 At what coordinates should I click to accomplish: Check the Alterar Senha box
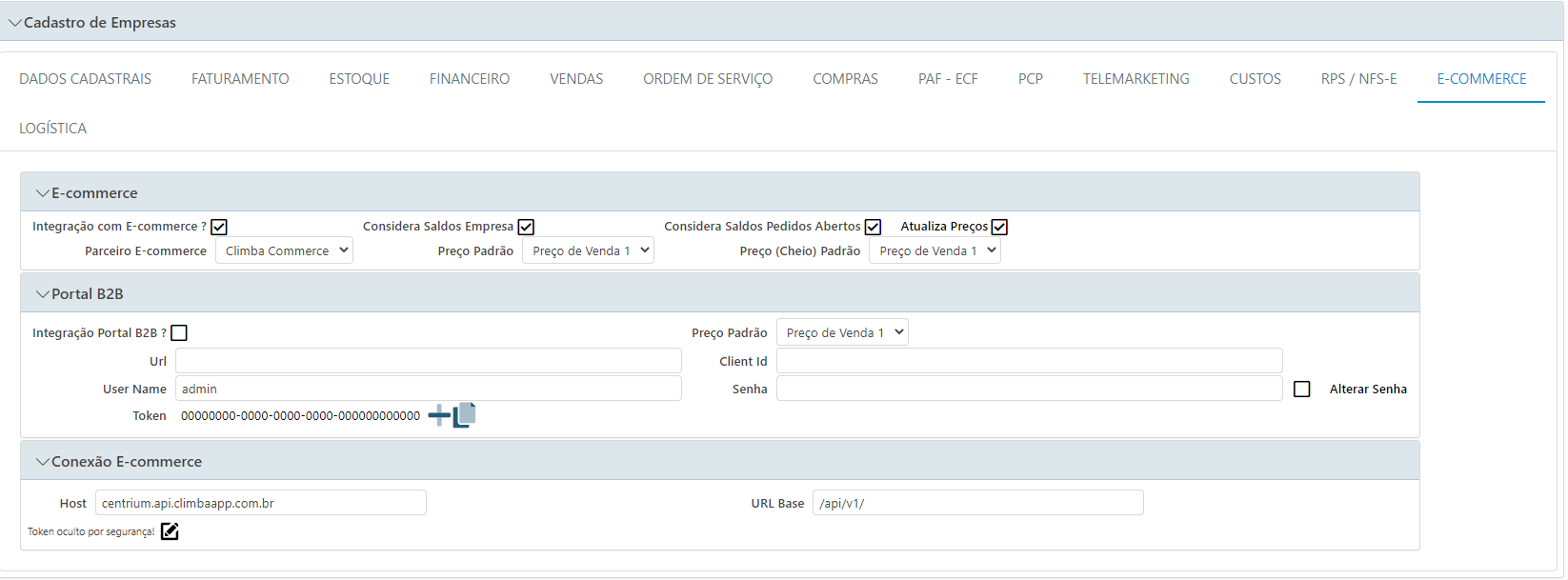coord(1302,389)
